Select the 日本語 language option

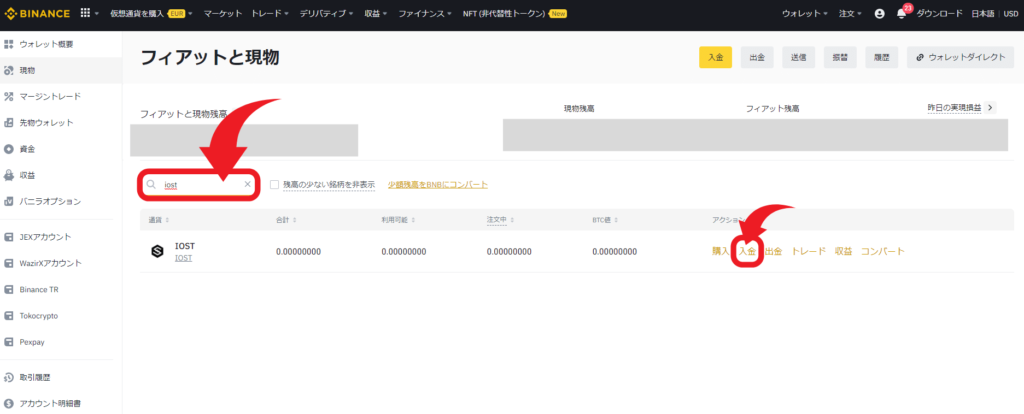(x=982, y=14)
